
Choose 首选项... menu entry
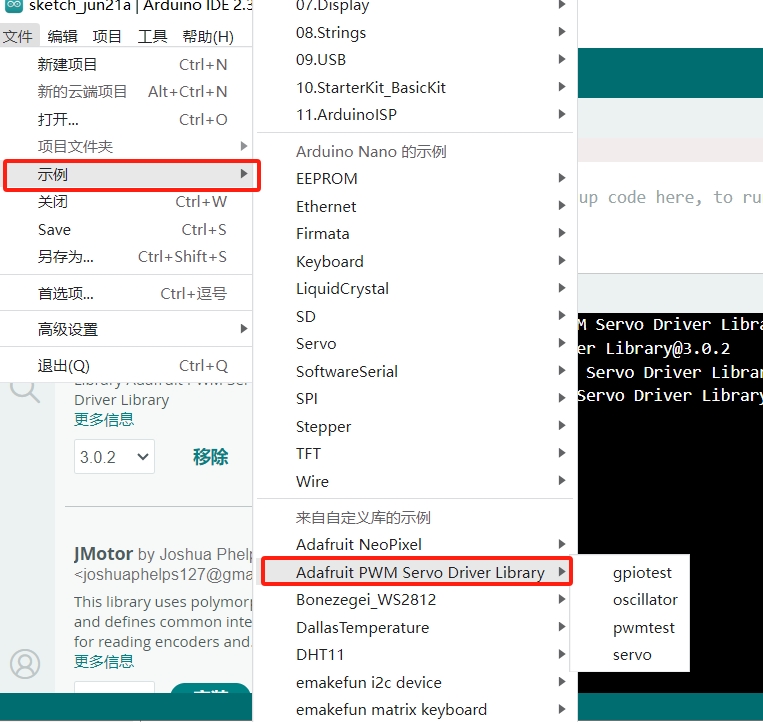tap(66, 294)
